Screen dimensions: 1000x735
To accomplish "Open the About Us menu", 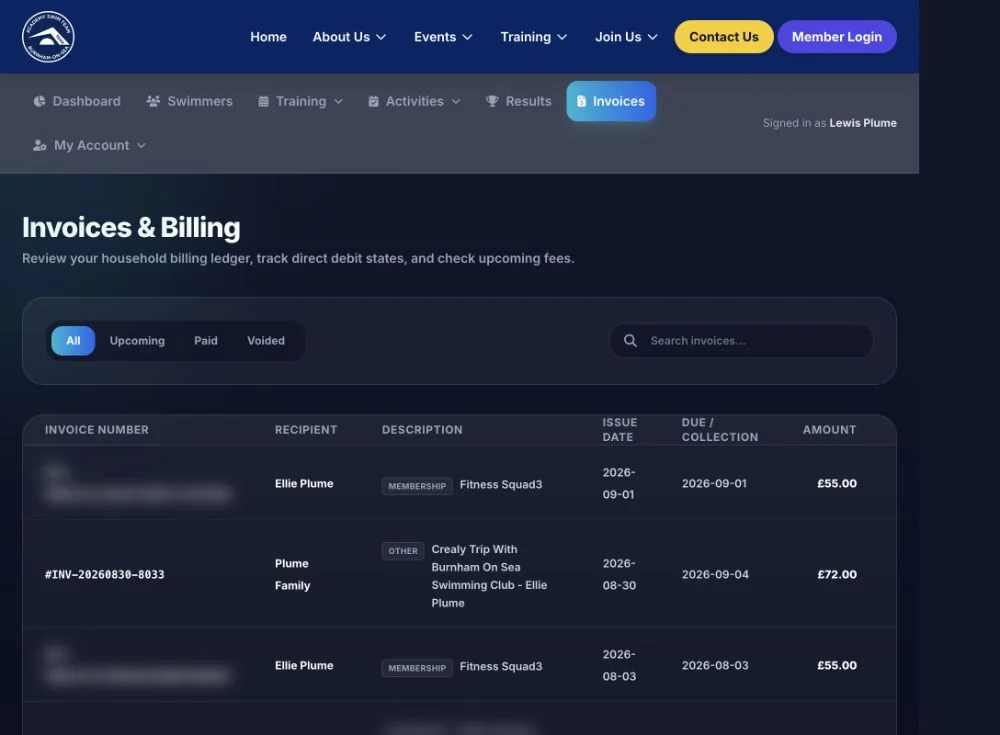I will point(349,37).
